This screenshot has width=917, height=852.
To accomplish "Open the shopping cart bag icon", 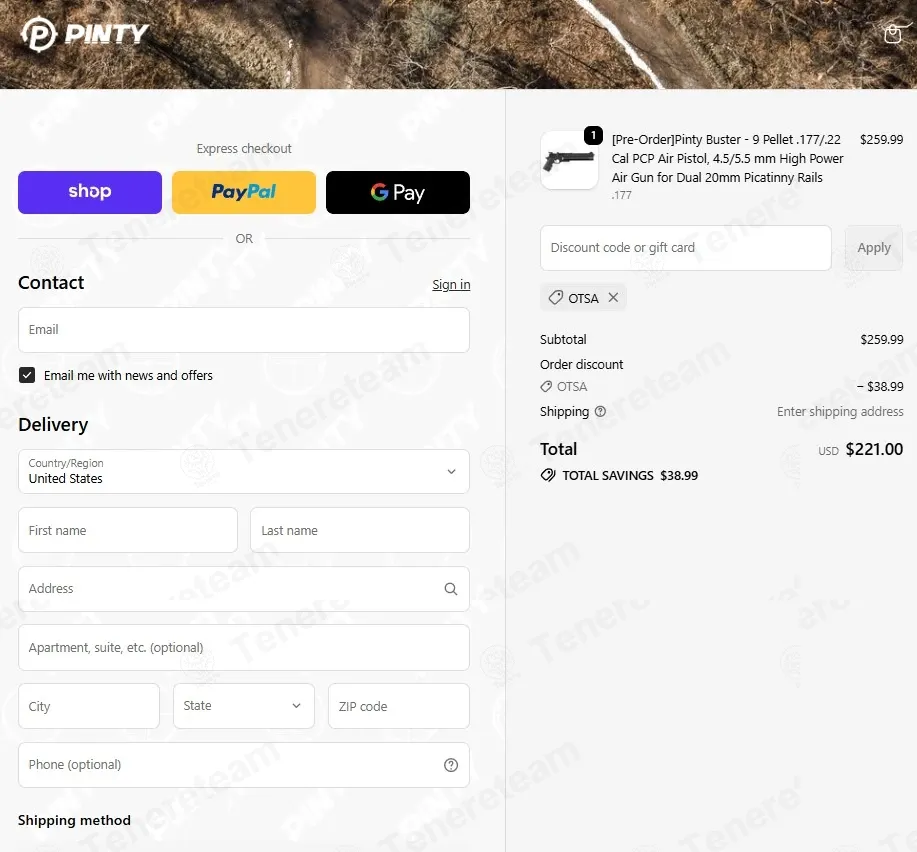I will (x=892, y=34).
